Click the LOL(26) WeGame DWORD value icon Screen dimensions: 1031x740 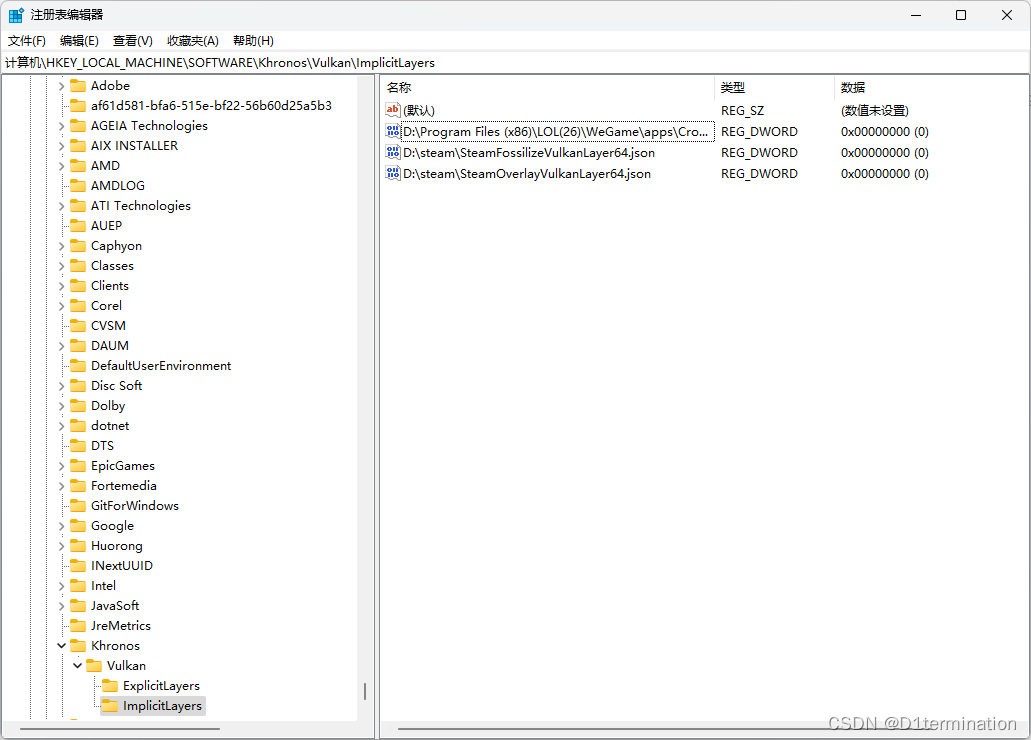coord(393,131)
